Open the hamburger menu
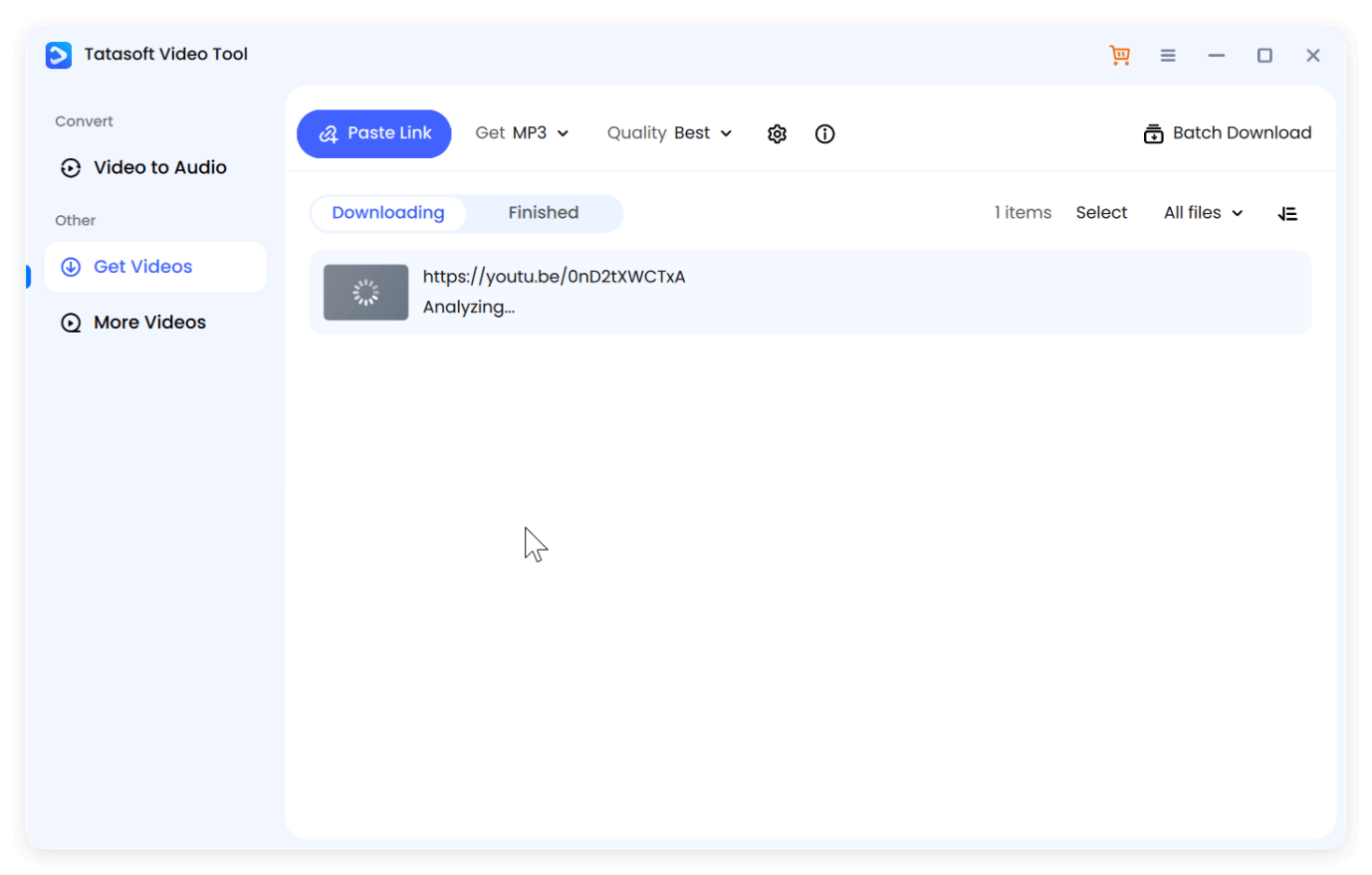1372x875 pixels. coord(1167,55)
